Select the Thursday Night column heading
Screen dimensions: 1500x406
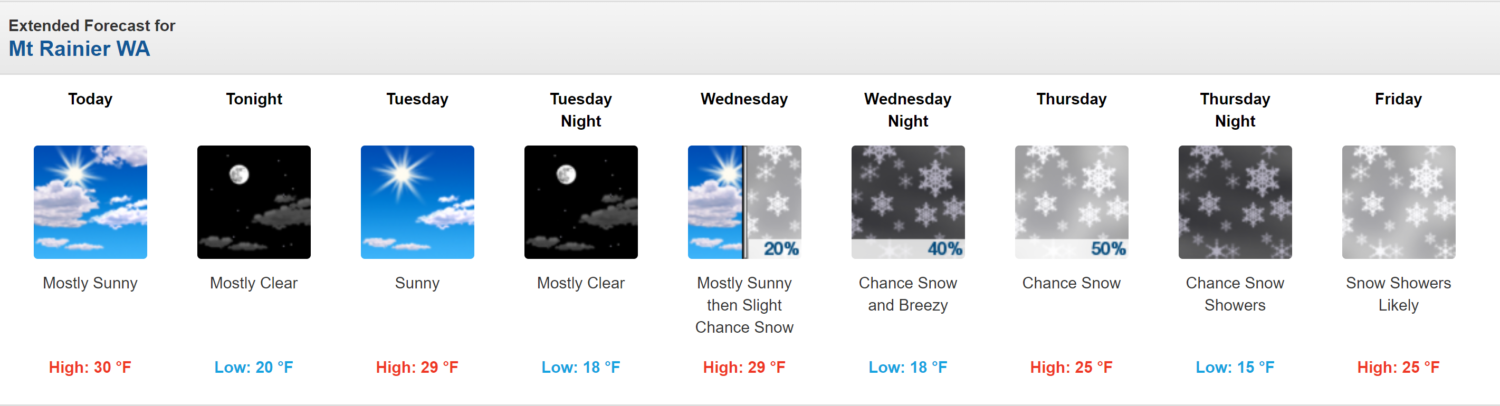pyautogui.click(x=1235, y=110)
